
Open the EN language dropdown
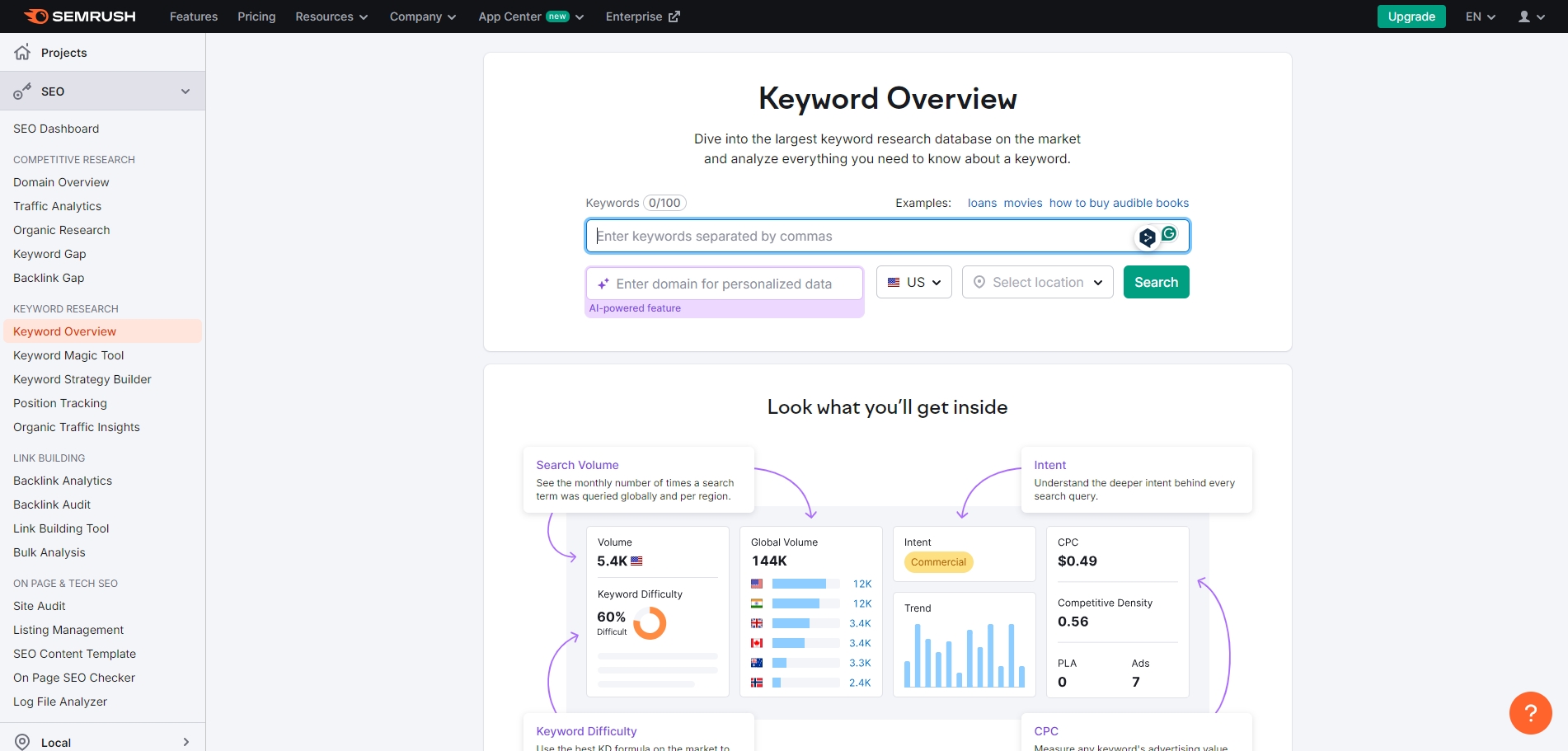pos(1481,16)
